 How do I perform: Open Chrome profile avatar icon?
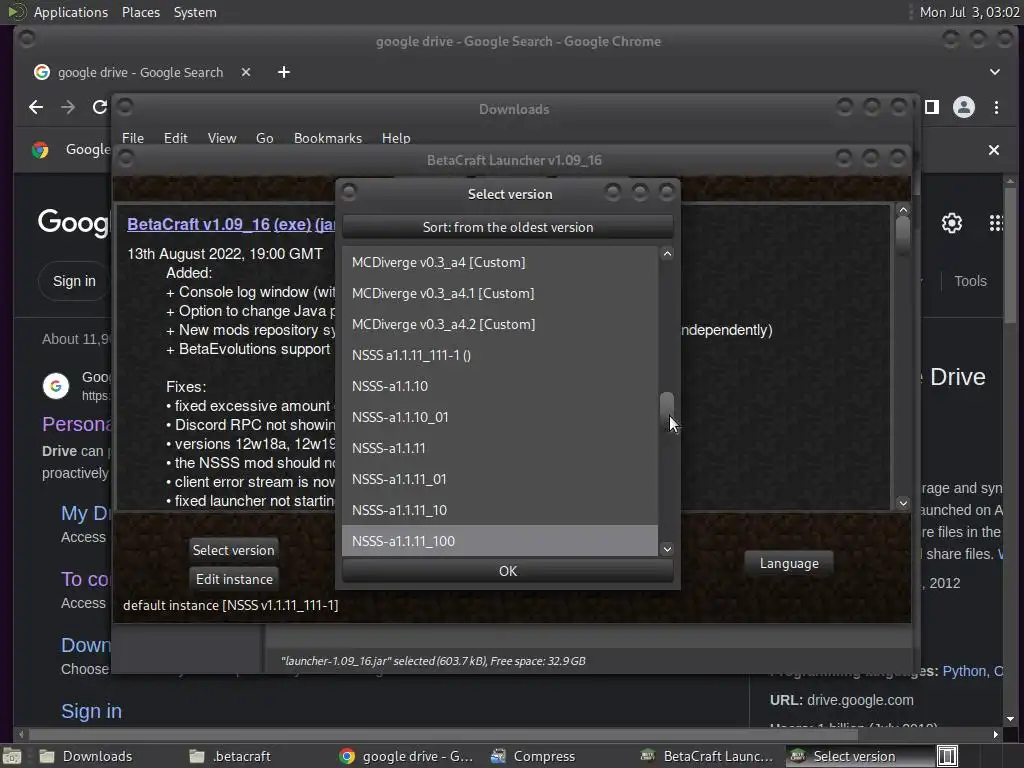[x=963, y=107]
